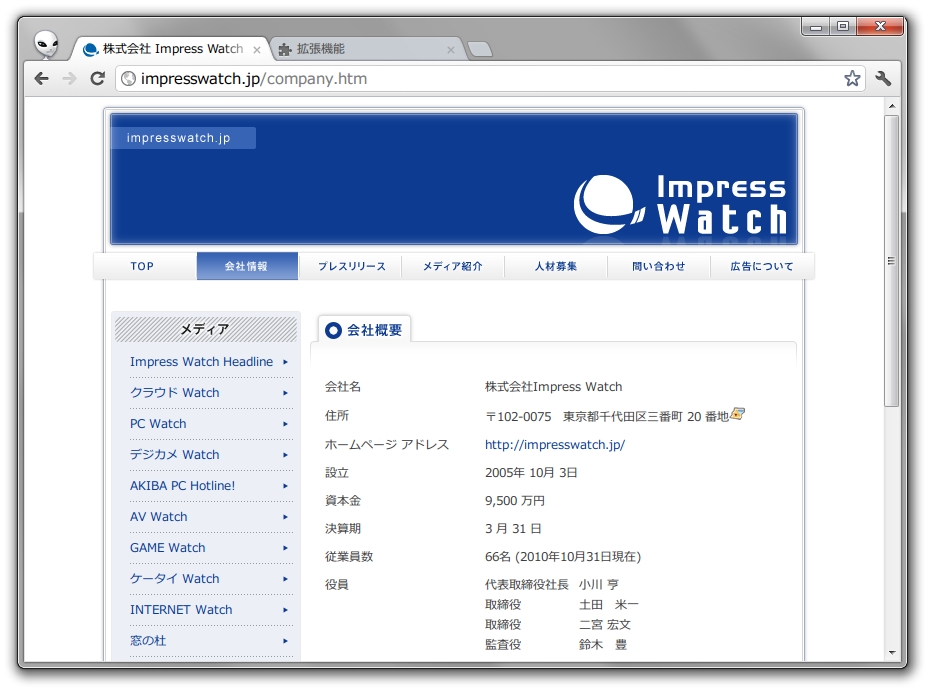Go to メディア紹介 in the navigation bar
This screenshot has height=695, width=934.
pyautogui.click(x=453, y=266)
